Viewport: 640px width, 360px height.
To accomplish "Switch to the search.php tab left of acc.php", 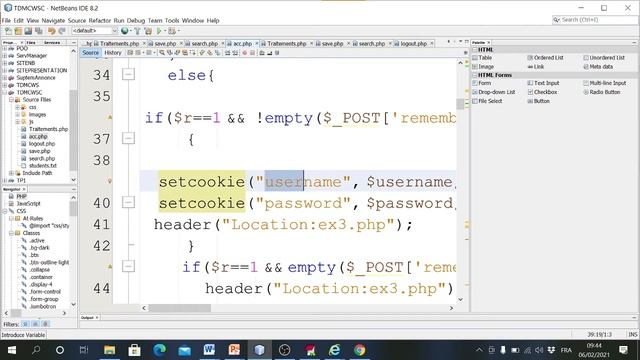I will click(x=204, y=43).
